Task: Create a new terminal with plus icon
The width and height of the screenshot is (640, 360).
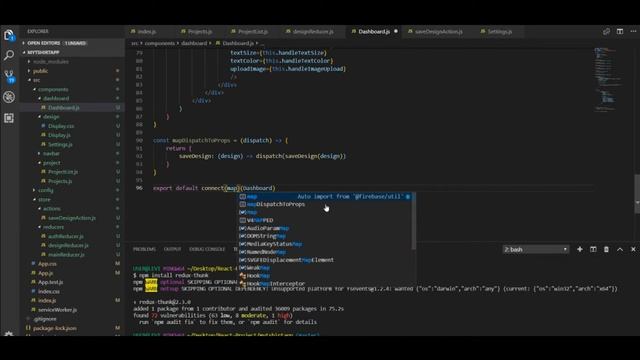Action: [x=580, y=249]
